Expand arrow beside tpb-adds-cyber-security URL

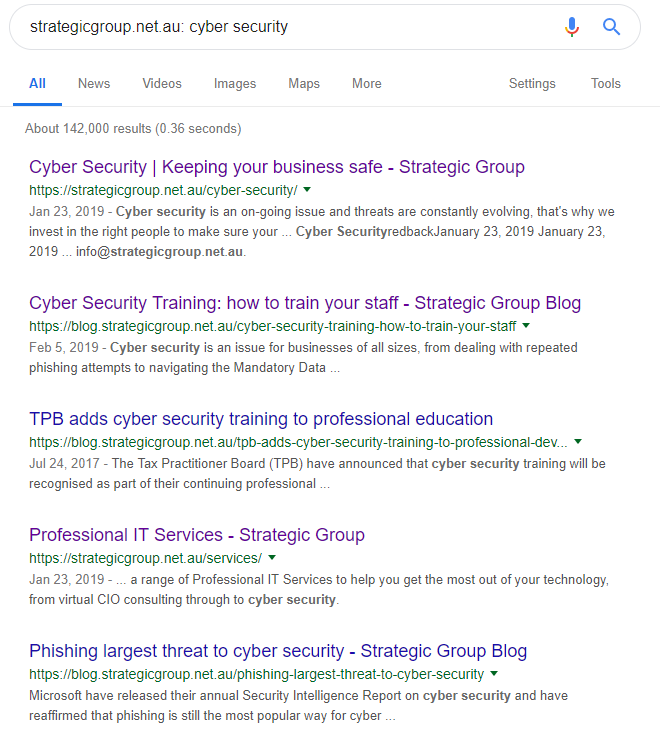[578, 442]
